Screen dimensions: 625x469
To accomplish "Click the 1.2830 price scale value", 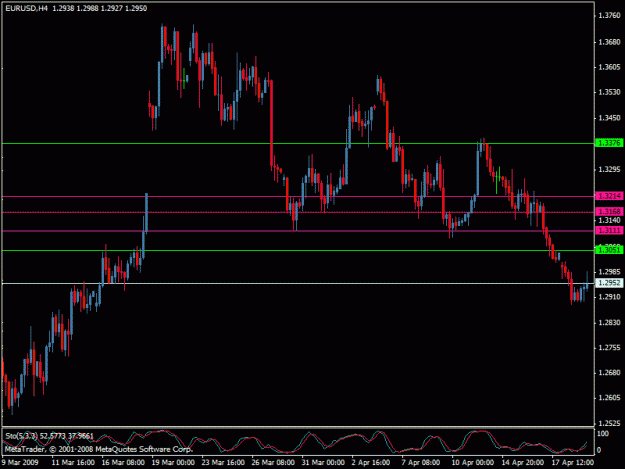I will pyautogui.click(x=609, y=323).
